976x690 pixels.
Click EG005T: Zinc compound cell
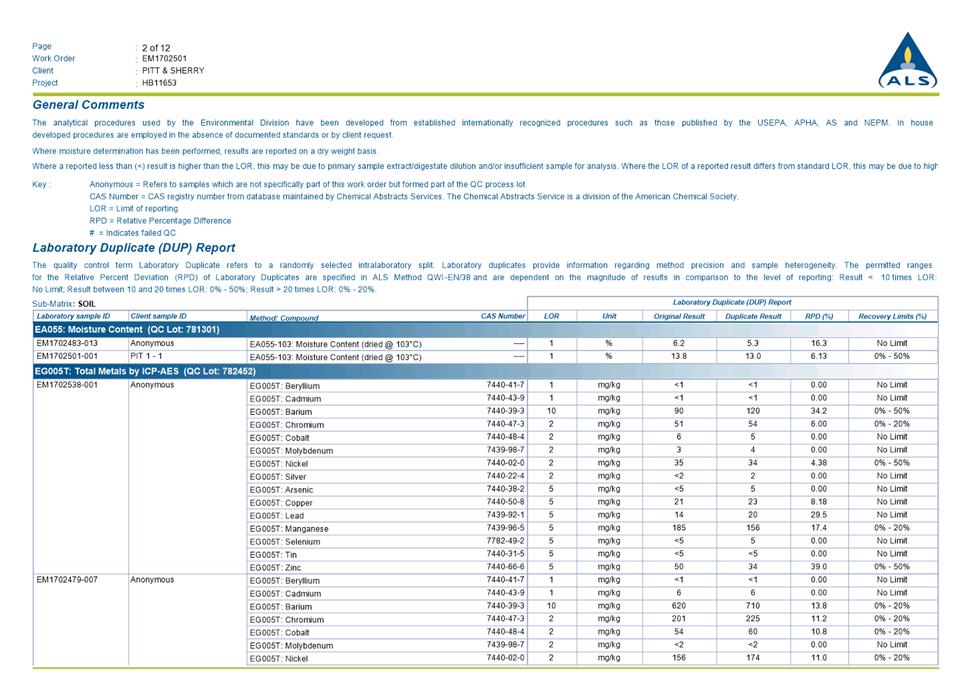pos(275,567)
